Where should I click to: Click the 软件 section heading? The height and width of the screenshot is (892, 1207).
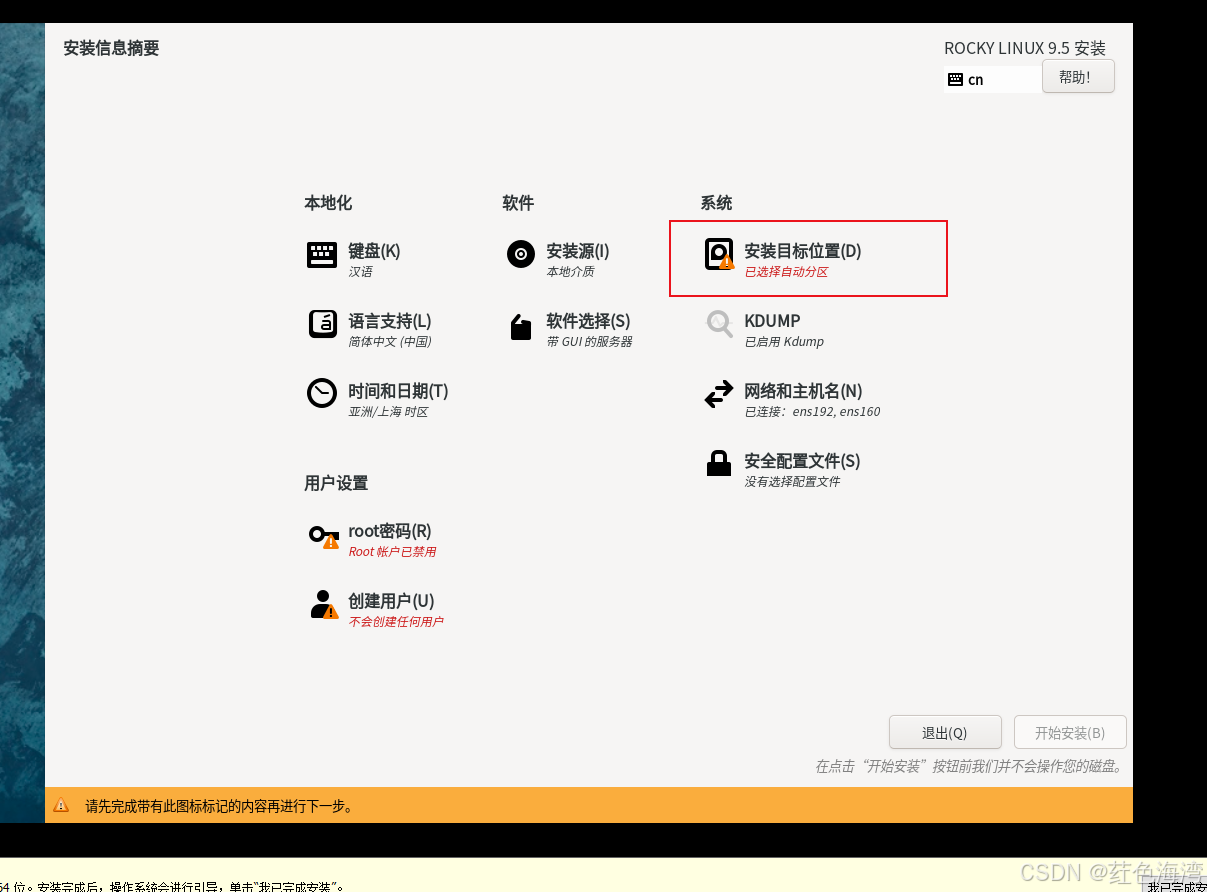[518, 203]
